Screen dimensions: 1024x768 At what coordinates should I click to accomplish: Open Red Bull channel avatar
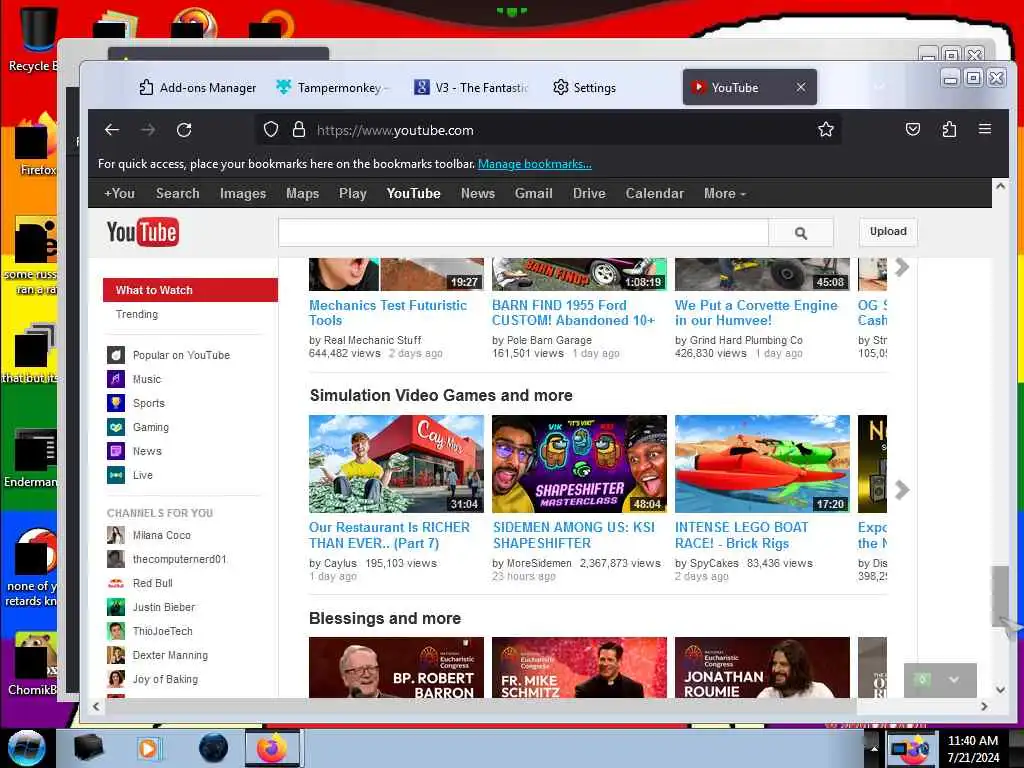pyautogui.click(x=116, y=583)
